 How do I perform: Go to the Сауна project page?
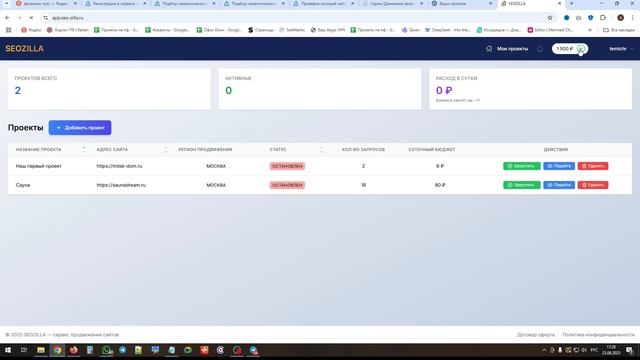[x=559, y=185]
